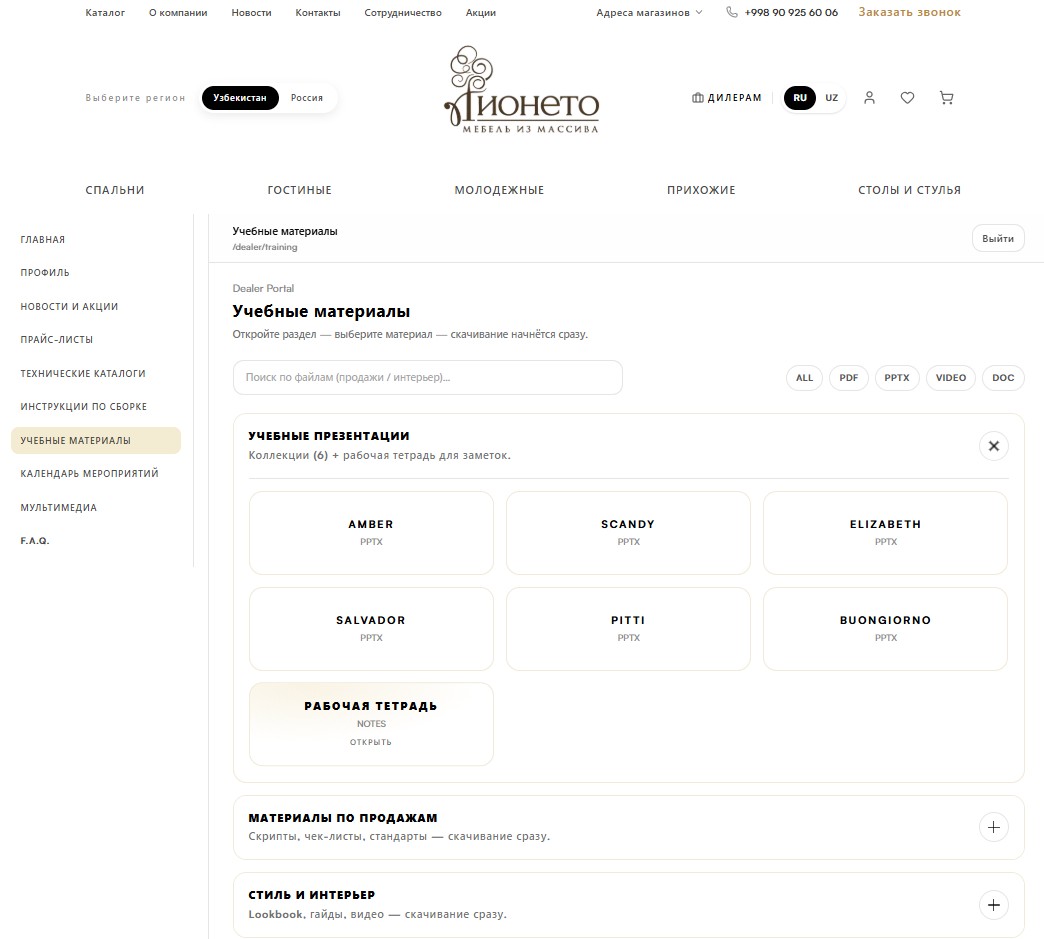1044x939 pixels.
Task: Open the shopping cart icon
Action: pos(946,98)
